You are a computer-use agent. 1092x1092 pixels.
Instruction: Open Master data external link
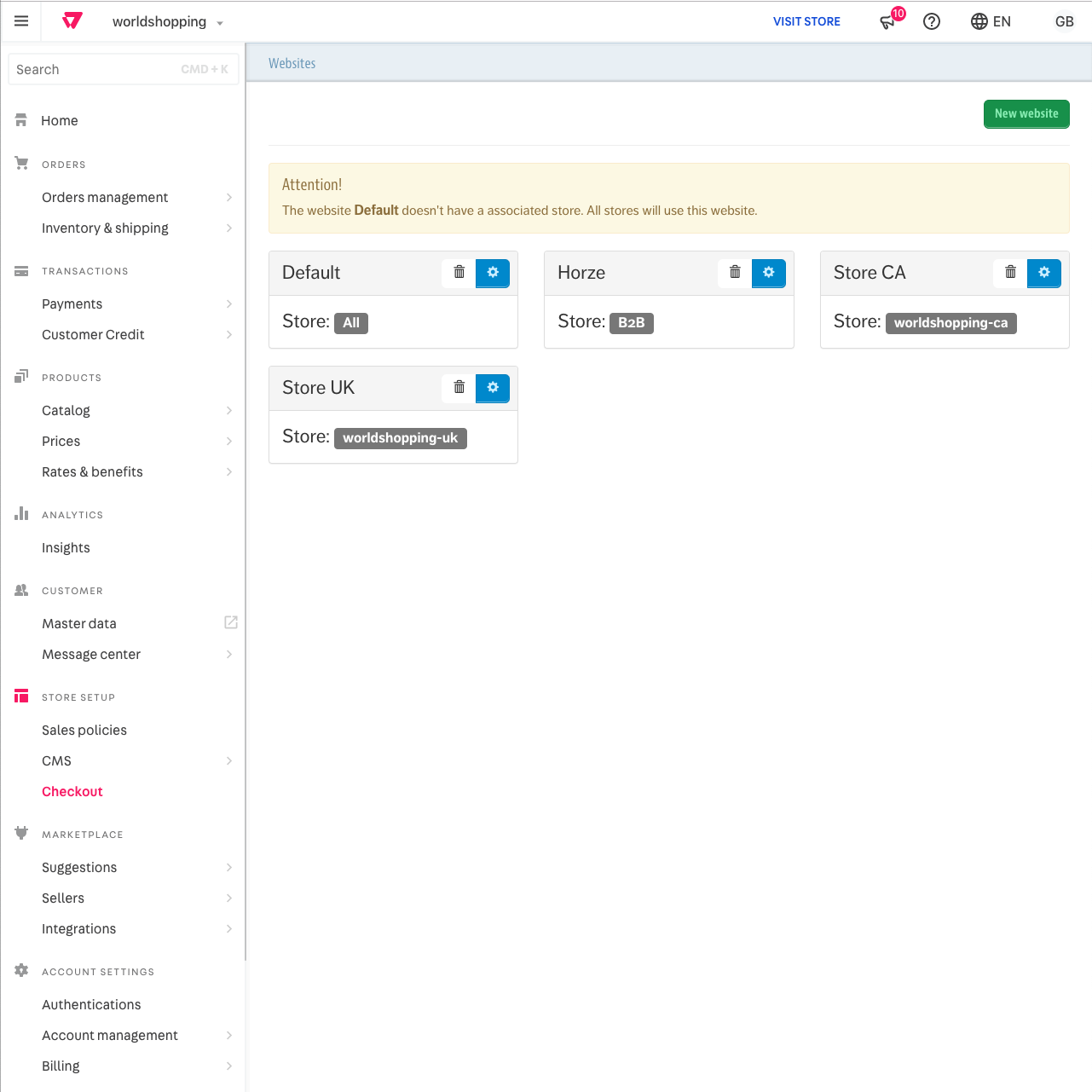[230, 622]
